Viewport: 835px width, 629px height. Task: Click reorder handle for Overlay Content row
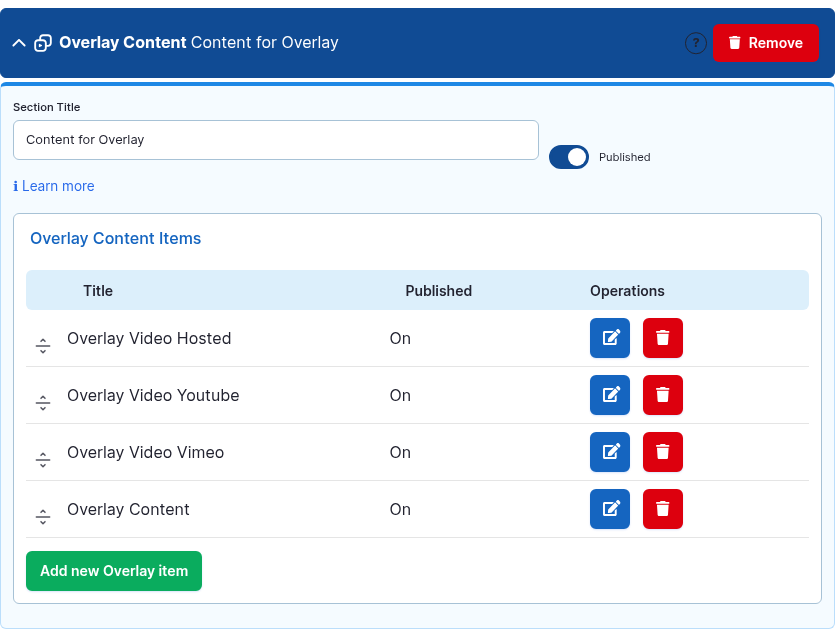43,517
